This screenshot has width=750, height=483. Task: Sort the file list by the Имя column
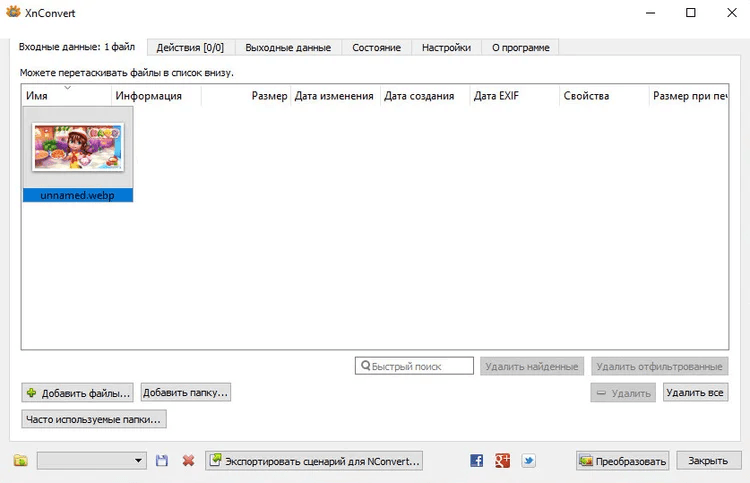65,96
